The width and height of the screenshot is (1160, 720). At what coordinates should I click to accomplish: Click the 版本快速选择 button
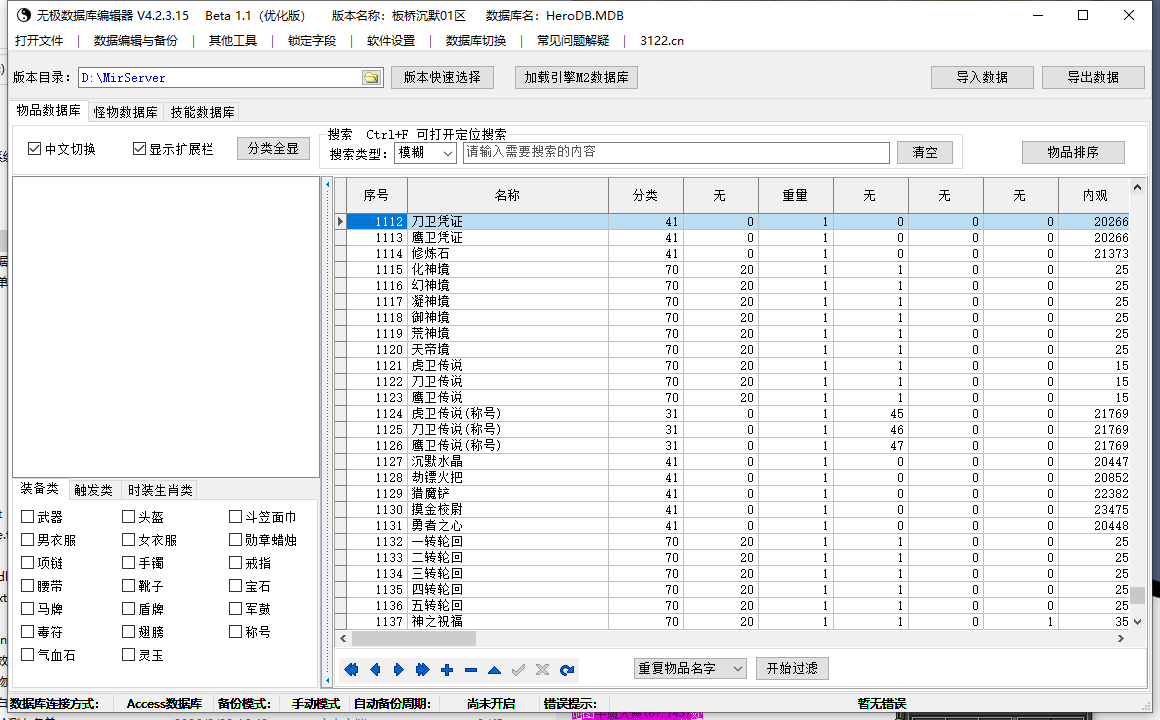click(442, 78)
